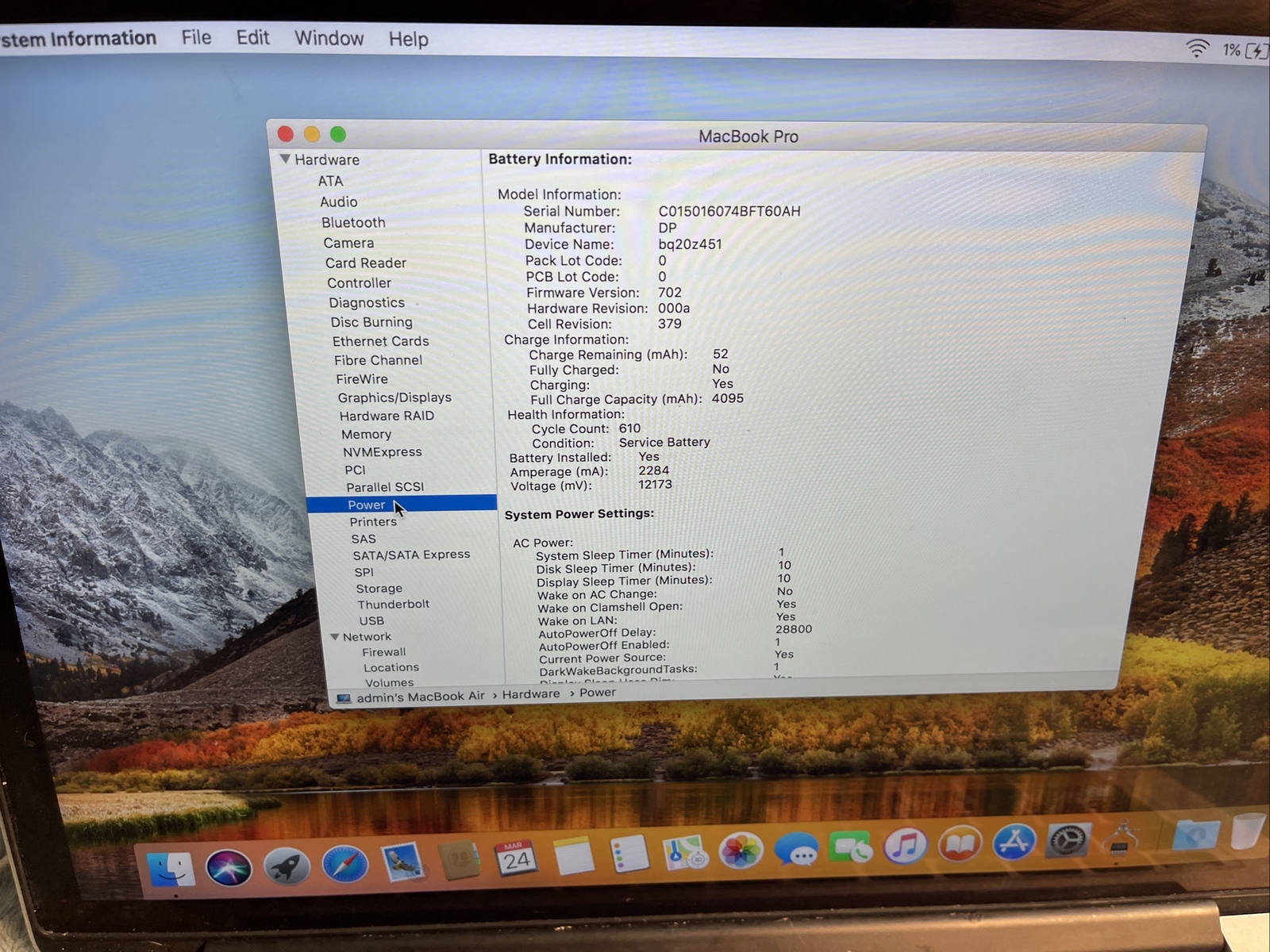The image size is (1270, 952).
Task: Open Notes icon in Dock
Action: point(573,857)
